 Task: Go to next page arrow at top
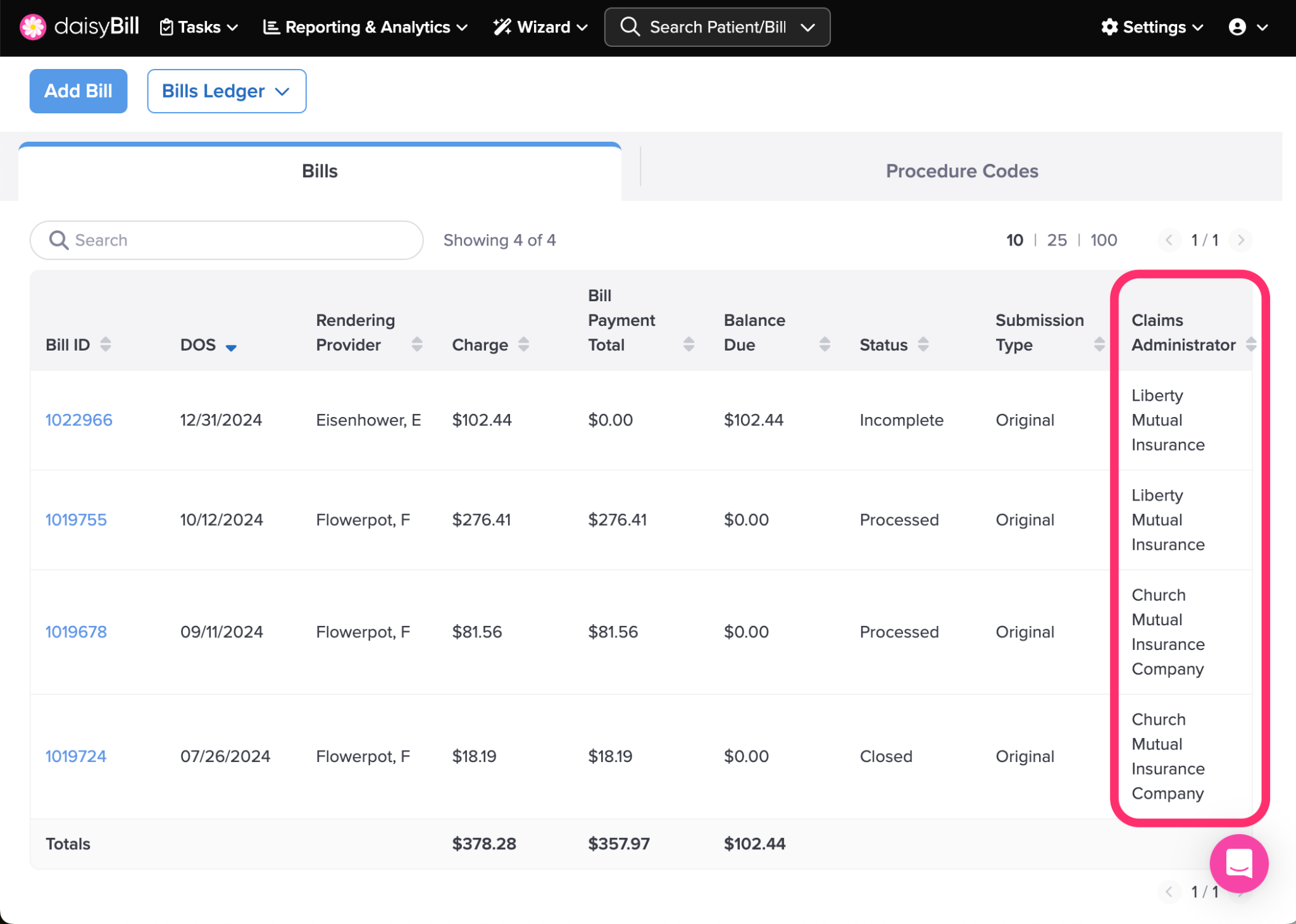coord(1240,240)
